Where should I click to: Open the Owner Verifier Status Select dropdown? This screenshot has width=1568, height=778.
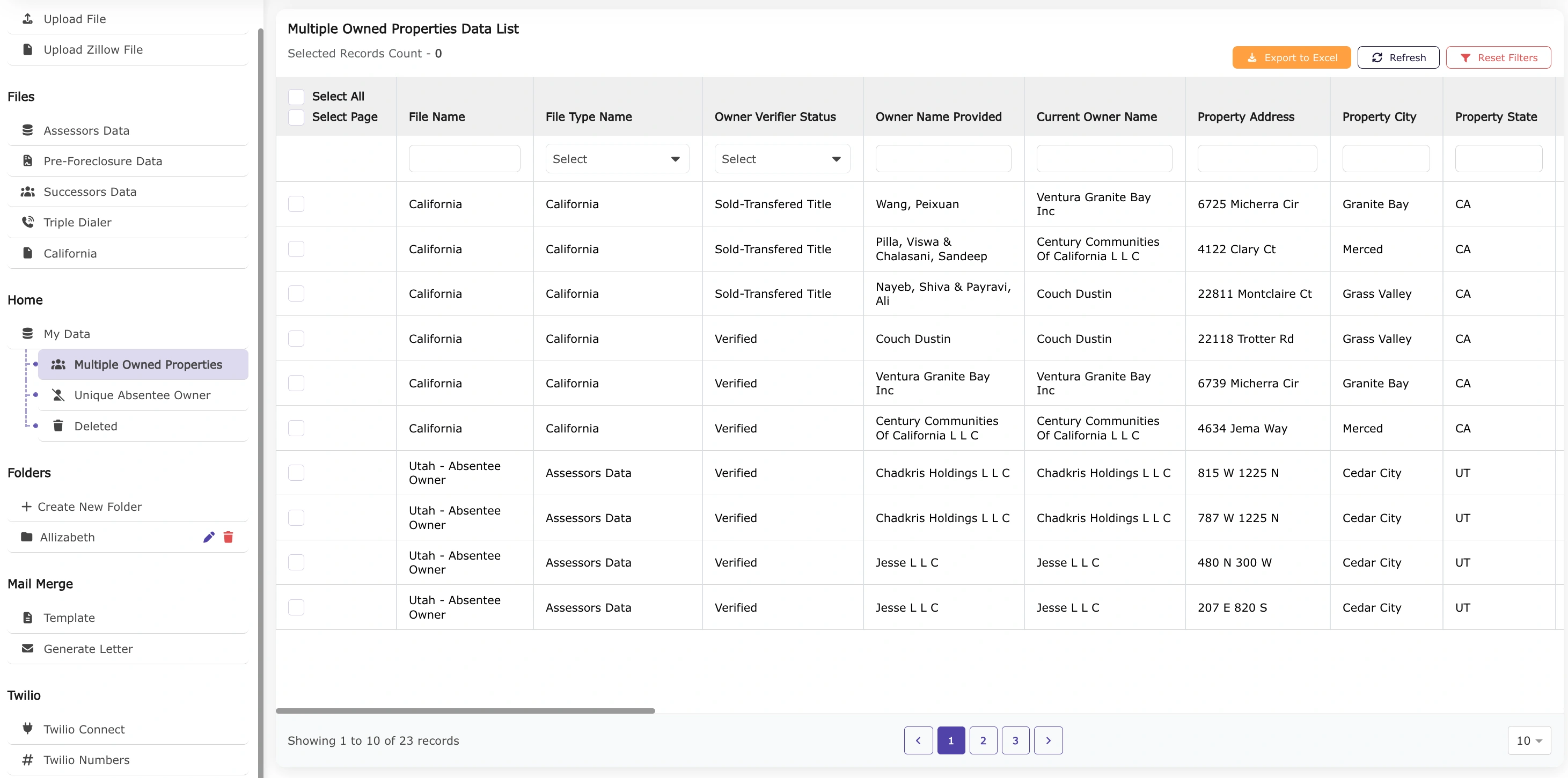click(x=782, y=158)
